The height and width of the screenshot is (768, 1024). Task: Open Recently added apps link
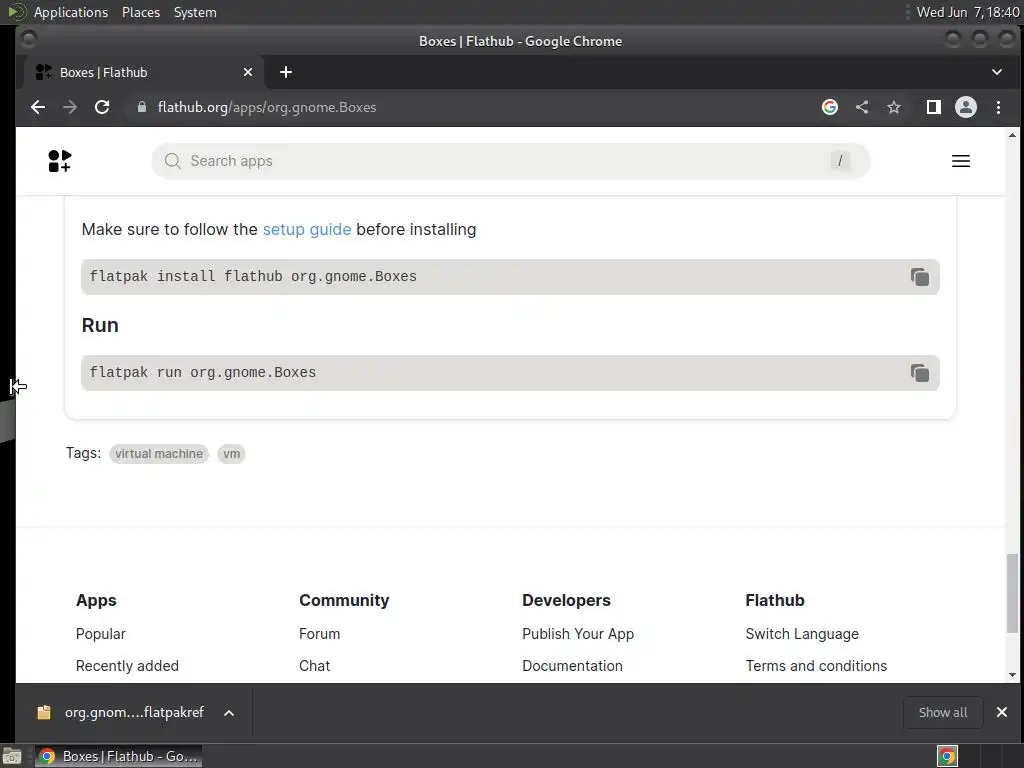pyautogui.click(x=127, y=665)
